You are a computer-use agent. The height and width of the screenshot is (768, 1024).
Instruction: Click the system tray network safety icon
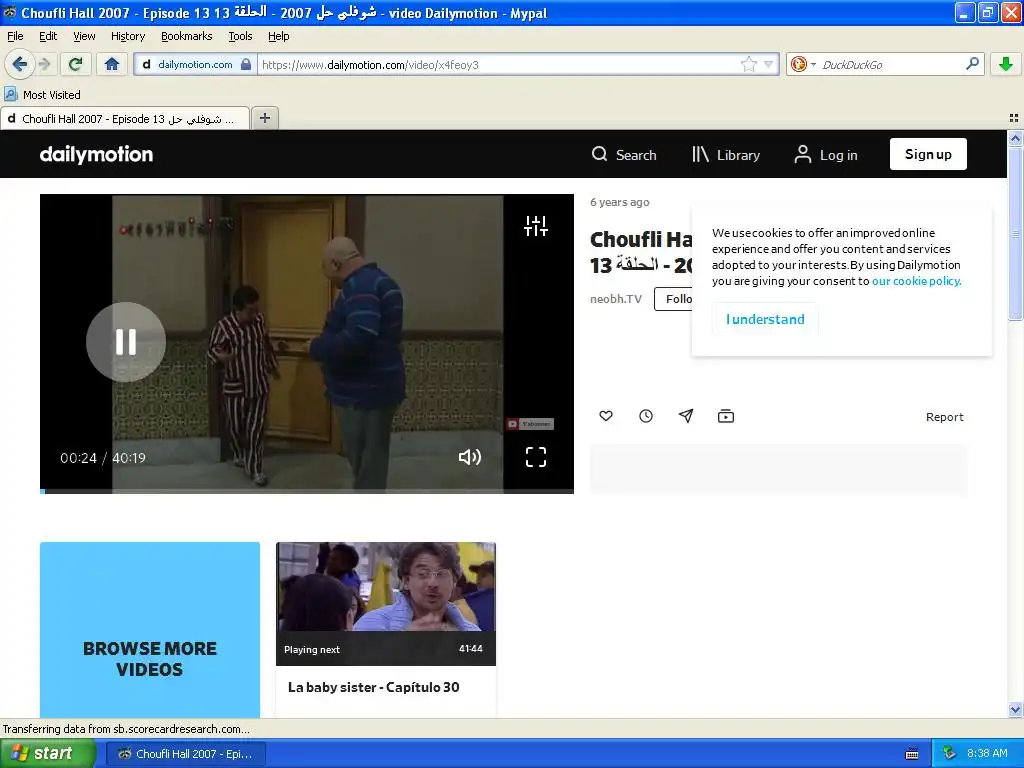[949, 753]
